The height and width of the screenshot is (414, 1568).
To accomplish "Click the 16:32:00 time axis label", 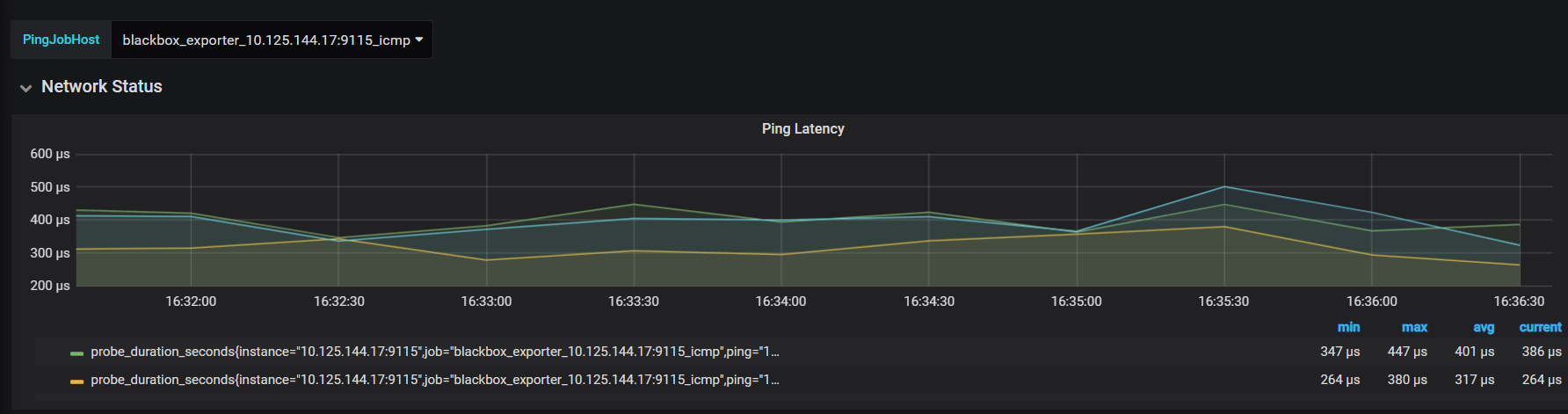I will coord(191,301).
